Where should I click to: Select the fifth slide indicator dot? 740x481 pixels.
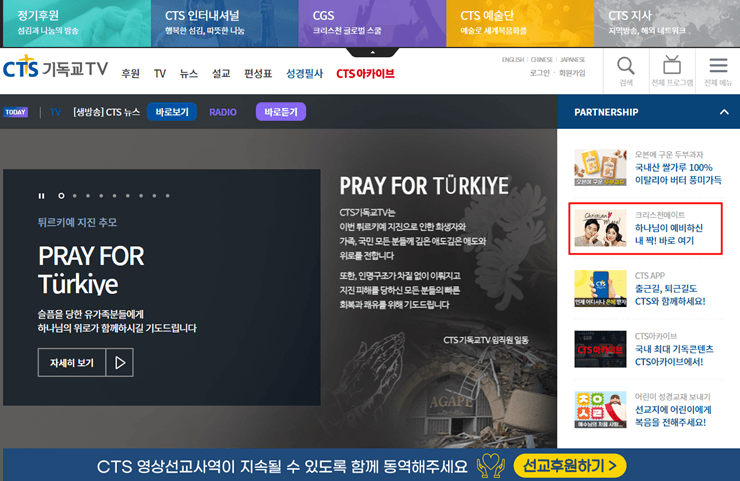click(114, 196)
